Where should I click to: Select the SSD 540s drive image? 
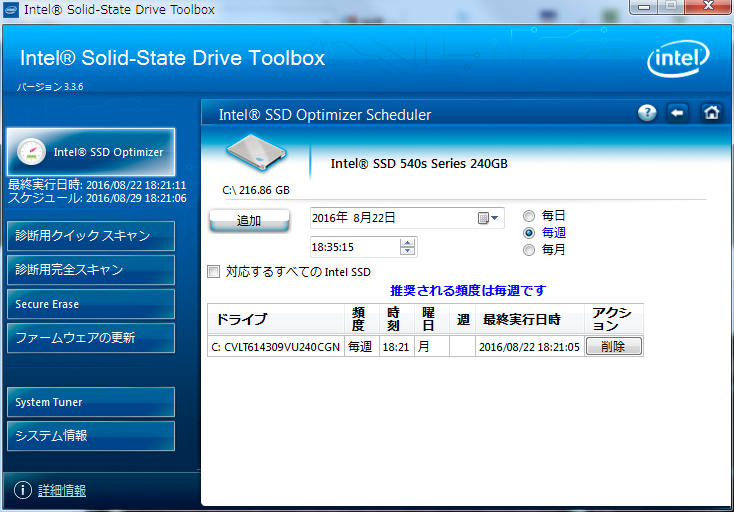(x=256, y=152)
